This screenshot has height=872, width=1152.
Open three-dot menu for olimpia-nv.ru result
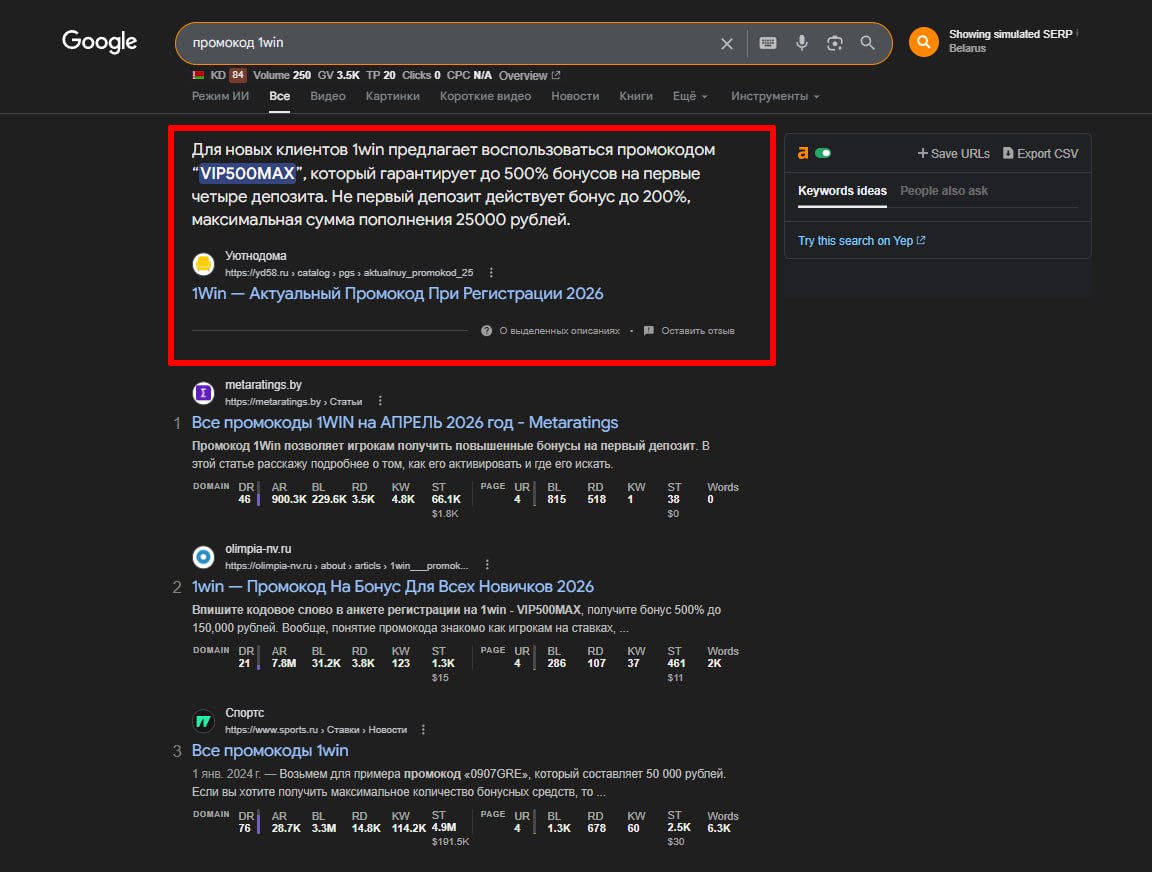(x=487, y=565)
